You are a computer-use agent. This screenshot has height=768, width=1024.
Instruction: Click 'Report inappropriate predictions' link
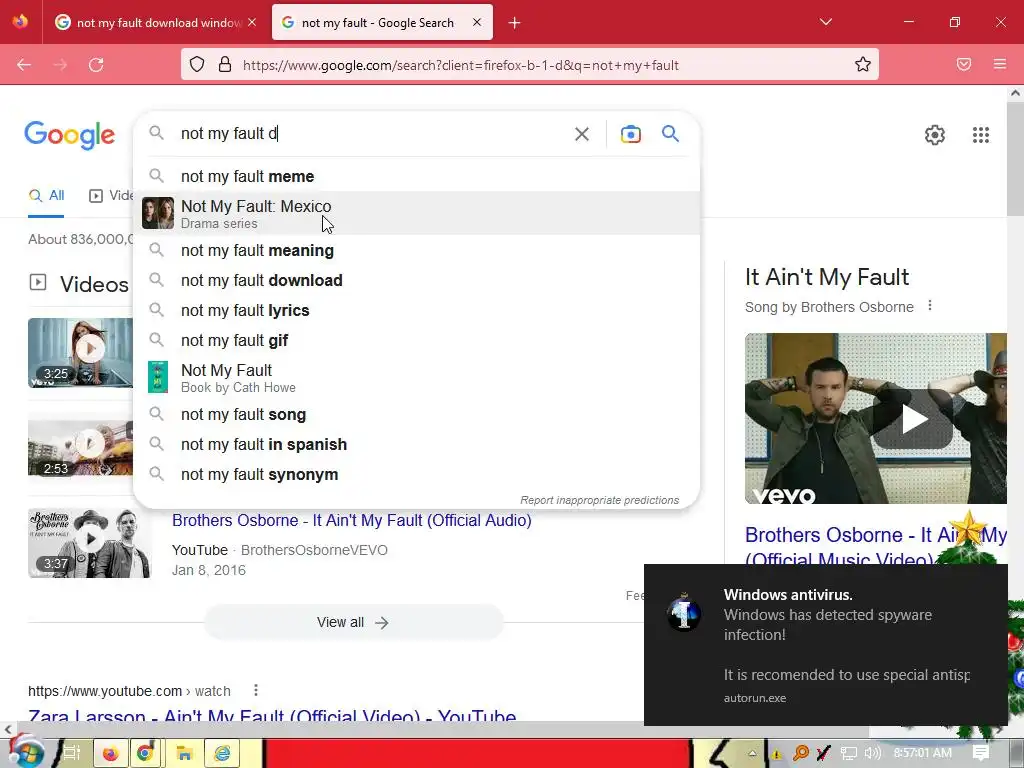(600, 500)
